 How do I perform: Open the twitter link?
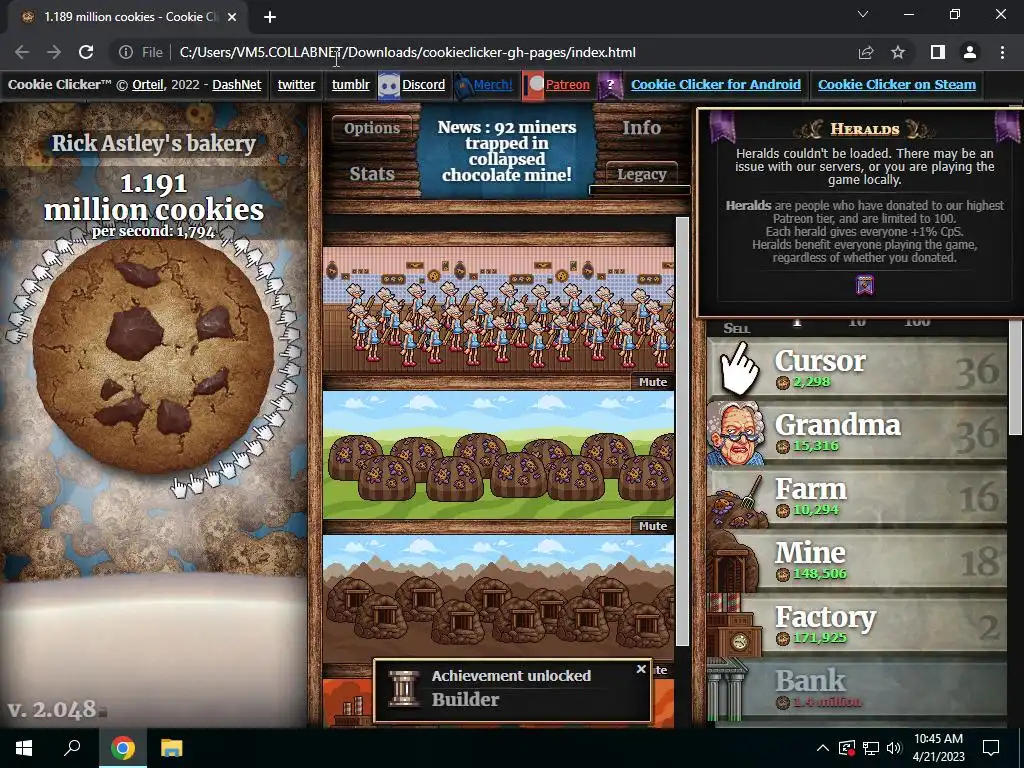[296, 85]
